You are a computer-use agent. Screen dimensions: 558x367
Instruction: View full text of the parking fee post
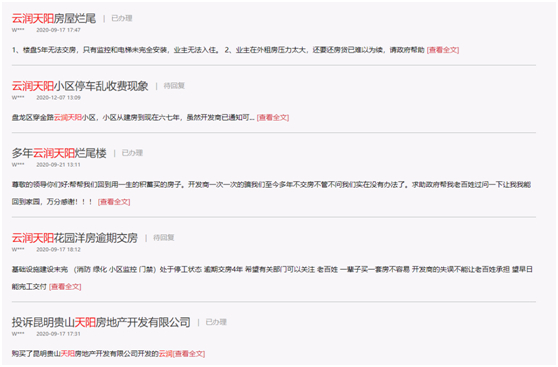(x=273, y=117)
